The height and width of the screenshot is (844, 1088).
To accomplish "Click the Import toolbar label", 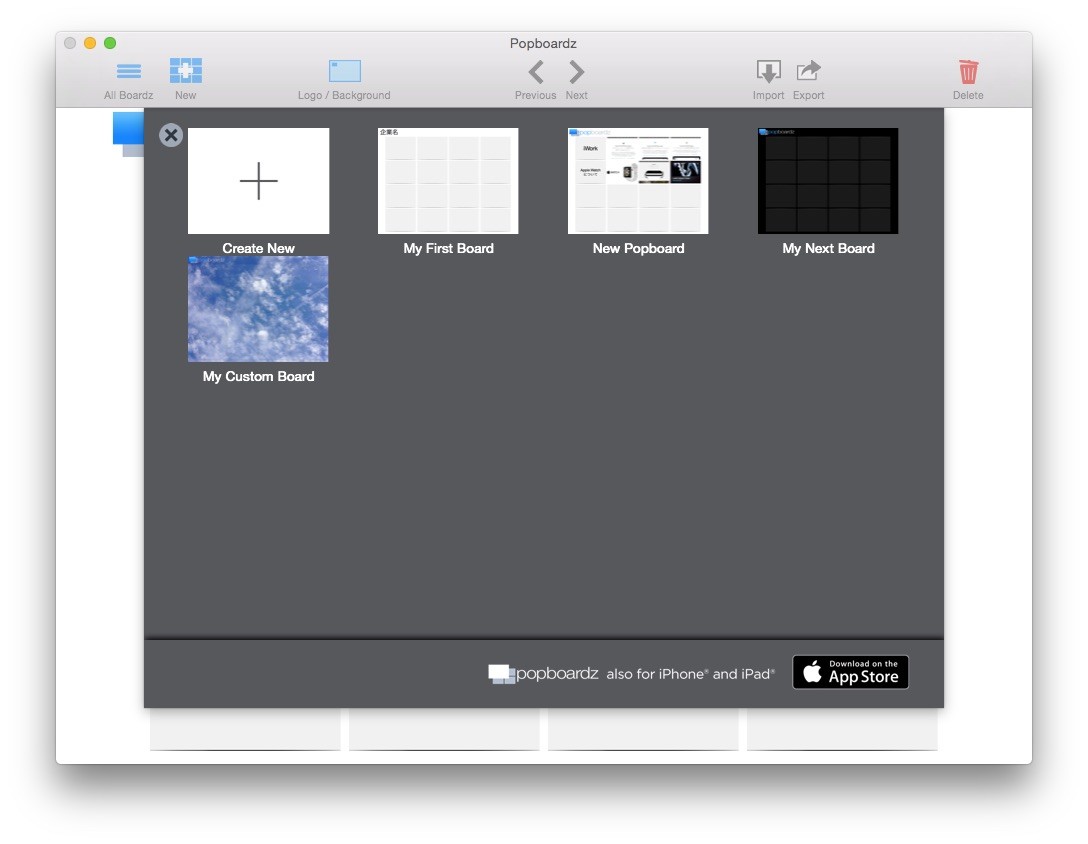I will (768, 95).
